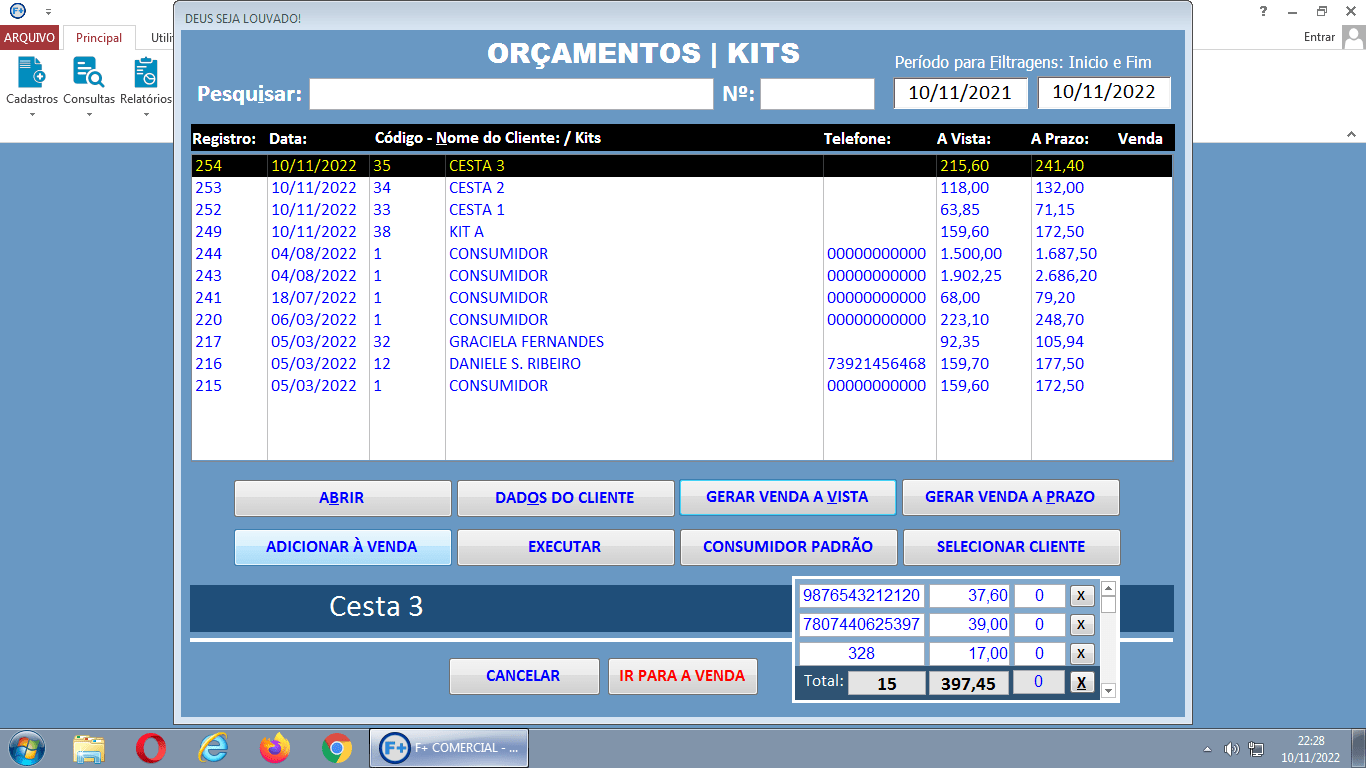Click item code 9876543212120 field
Viewport: 1366px width, 768px height.
tap(861, 596)
